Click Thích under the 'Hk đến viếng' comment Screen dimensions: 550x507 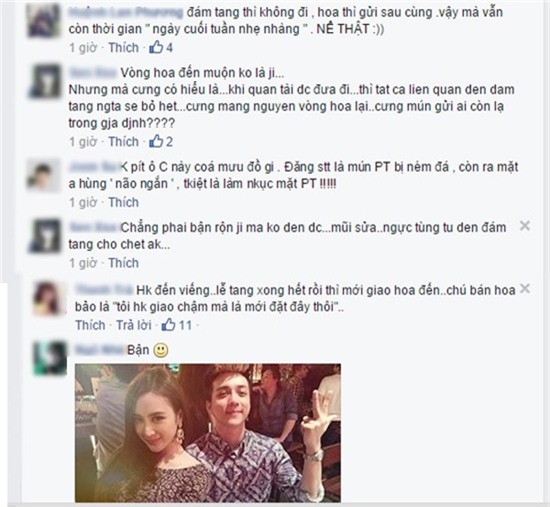coord(90,325)
